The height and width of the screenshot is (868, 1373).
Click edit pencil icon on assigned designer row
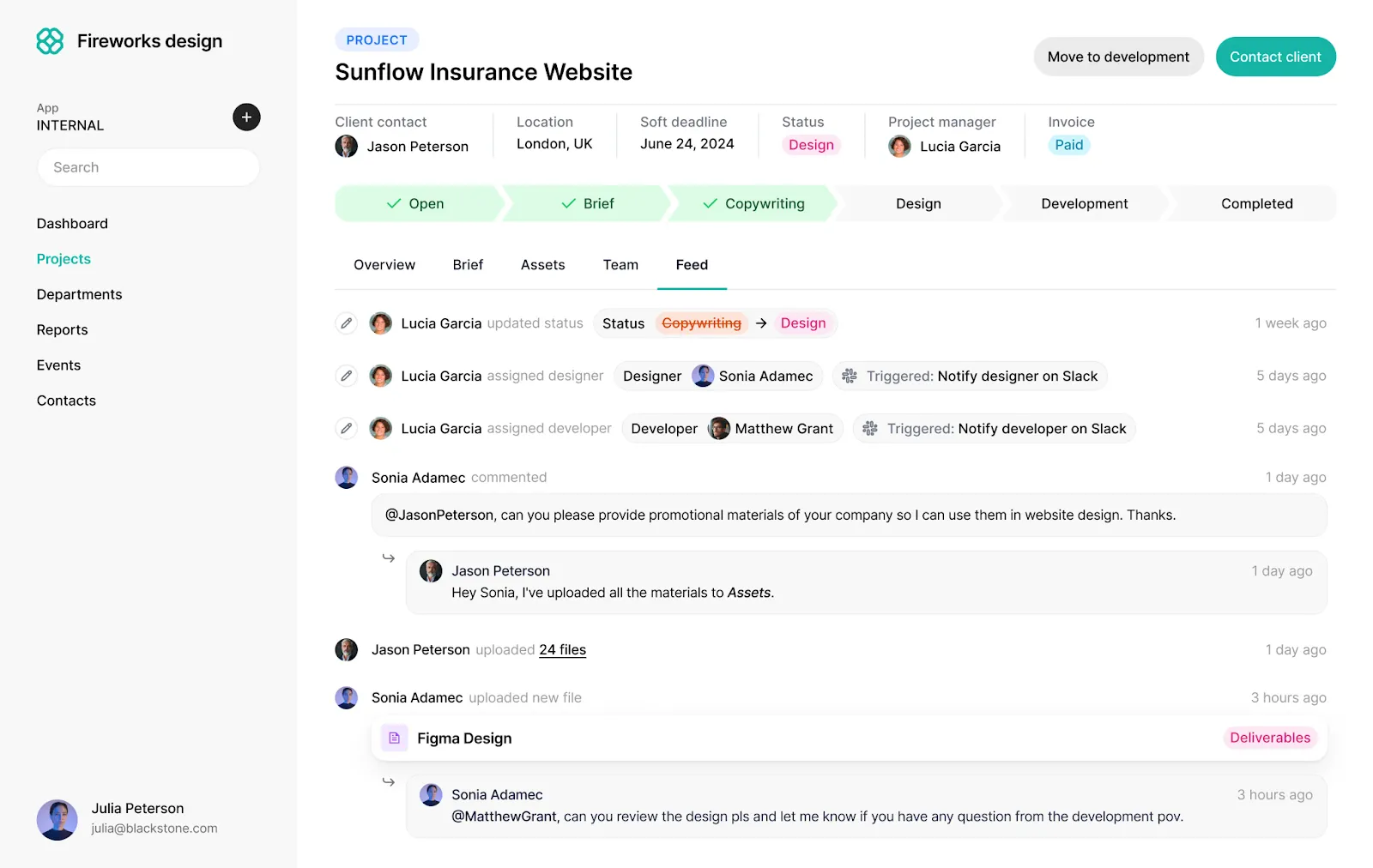click(346, 376)
